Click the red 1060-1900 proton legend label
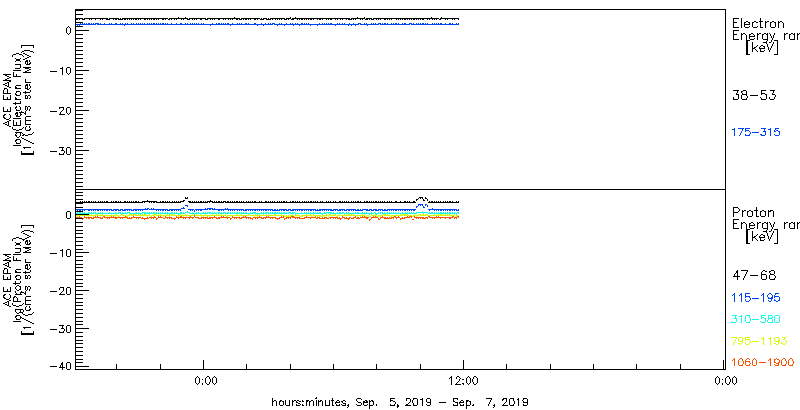800x410 pixels. tap(763, 363)
